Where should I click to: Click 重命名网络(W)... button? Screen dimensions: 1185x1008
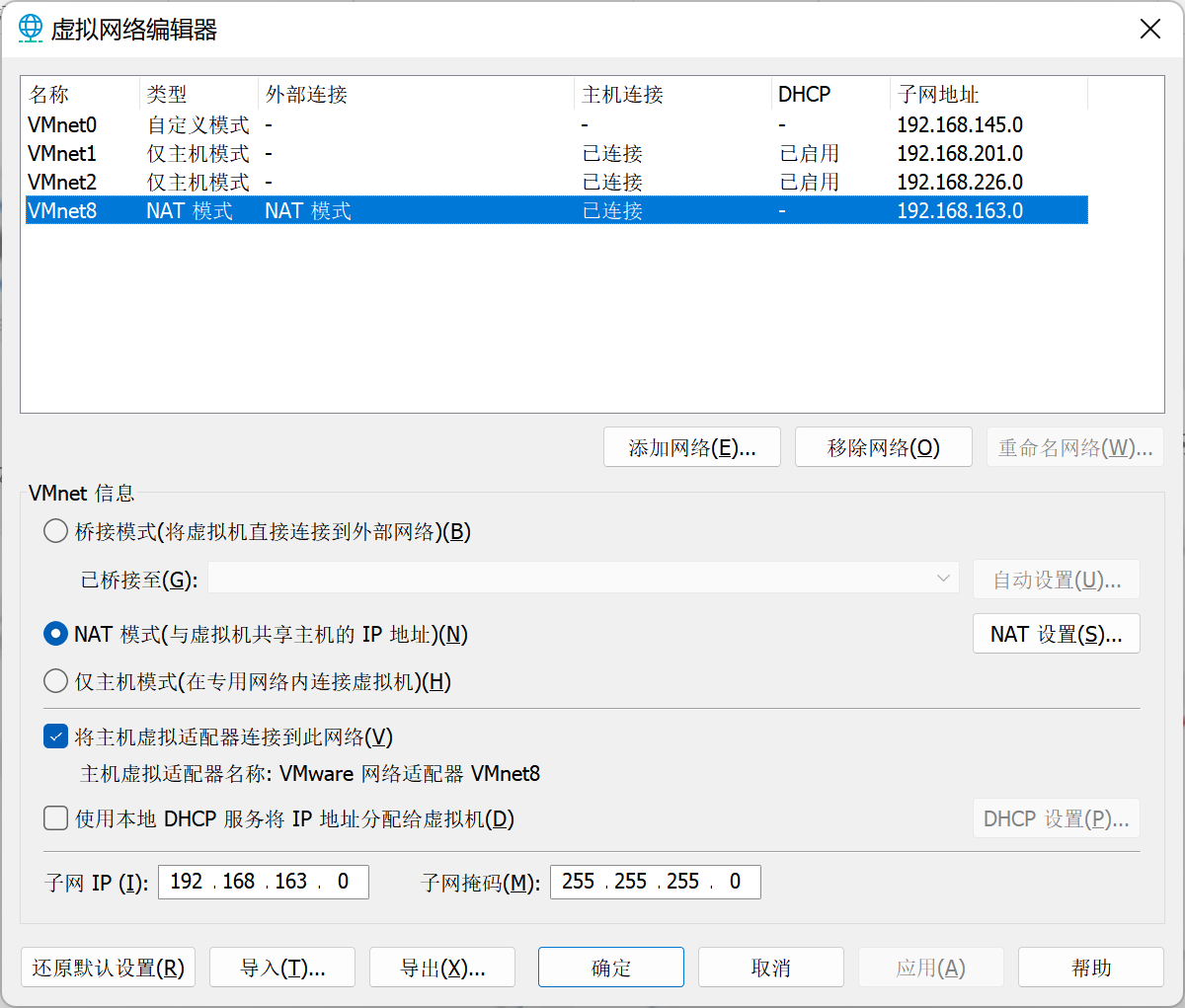(1075, 447)
